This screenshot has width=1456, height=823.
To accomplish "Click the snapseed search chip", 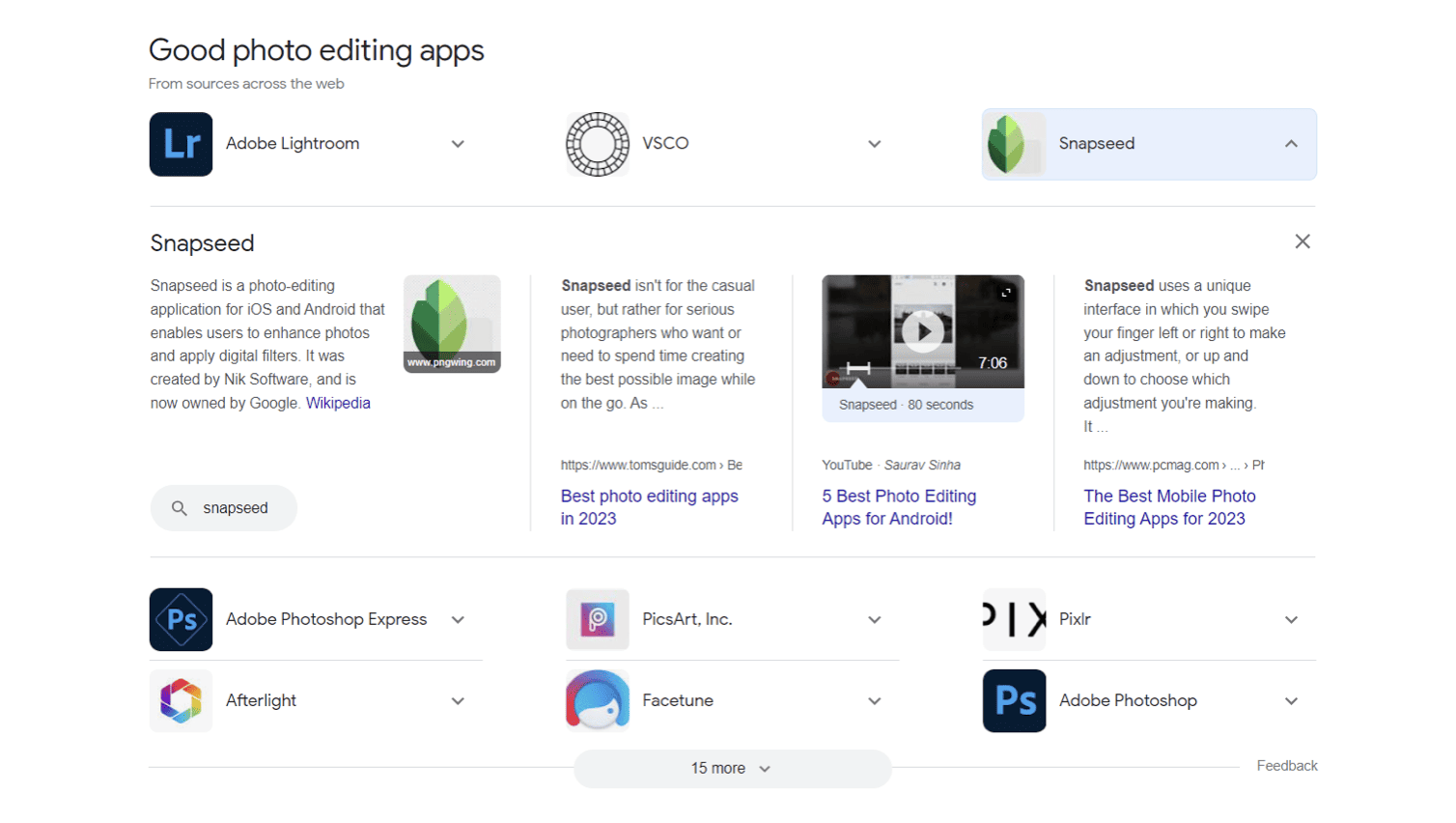I will tap(223, 508).
